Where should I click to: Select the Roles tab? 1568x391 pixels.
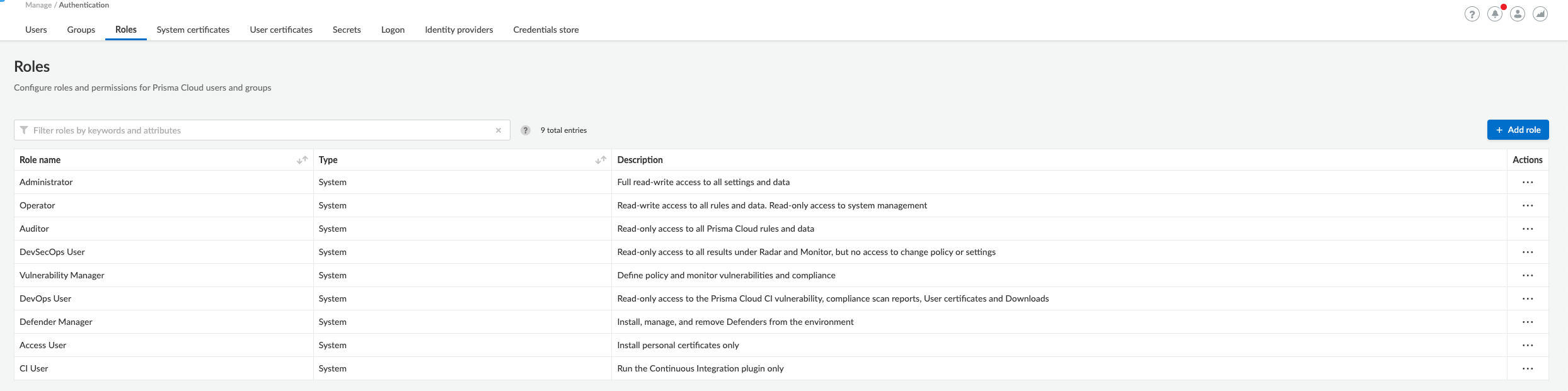pyautogui.click(x=126, y=30)
